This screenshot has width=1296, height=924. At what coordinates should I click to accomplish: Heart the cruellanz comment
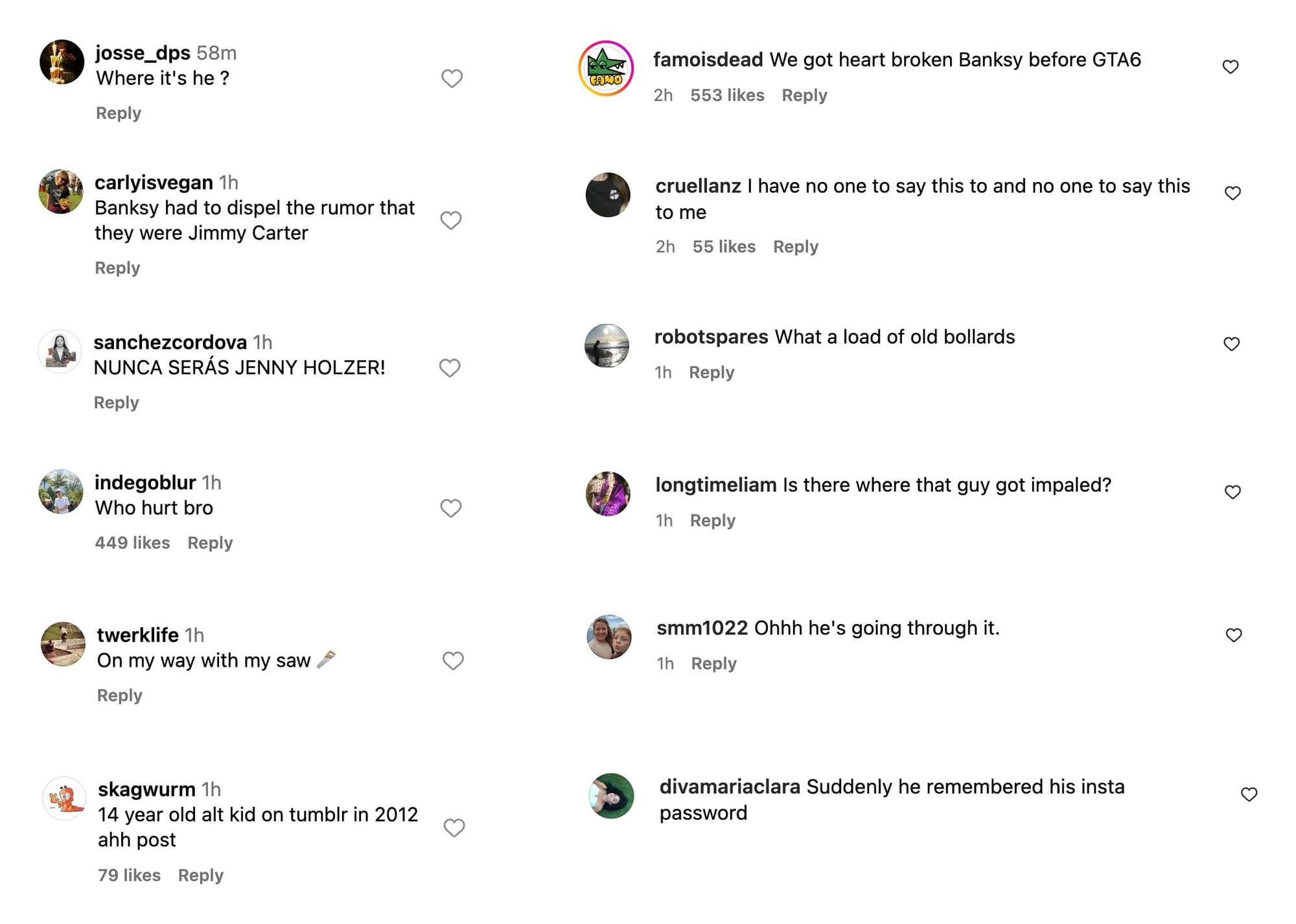click(1232, 193)
